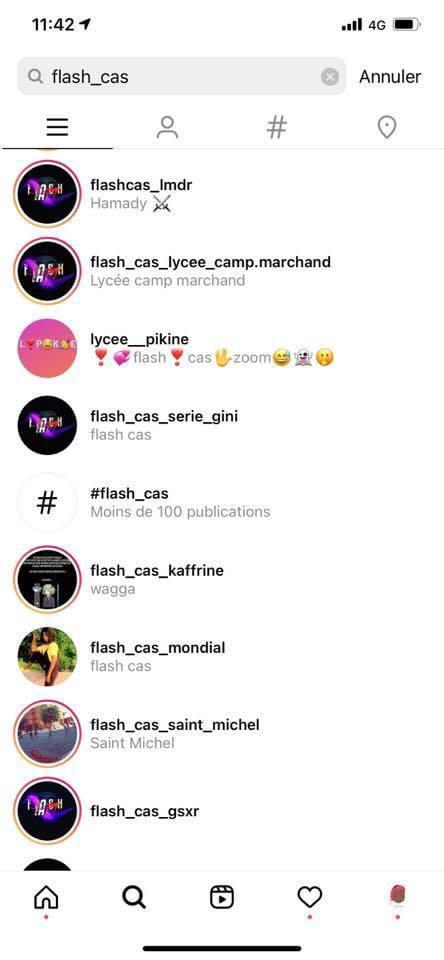Viewport: 444px width, 960px height.
Task: Open the heart Activity icon
Action: [309, 897]
